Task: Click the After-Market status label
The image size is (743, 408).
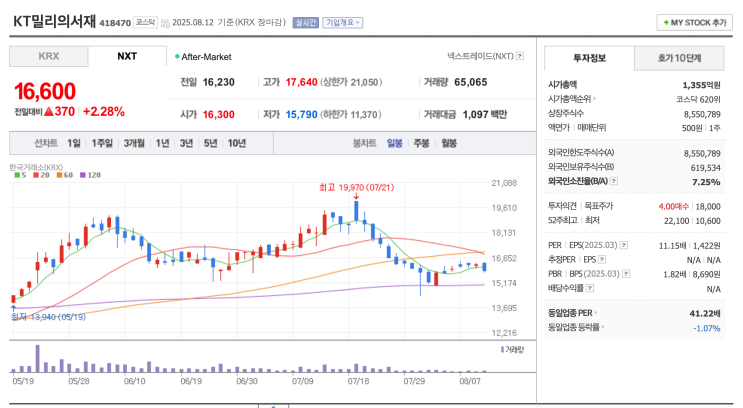Action: 203,57
